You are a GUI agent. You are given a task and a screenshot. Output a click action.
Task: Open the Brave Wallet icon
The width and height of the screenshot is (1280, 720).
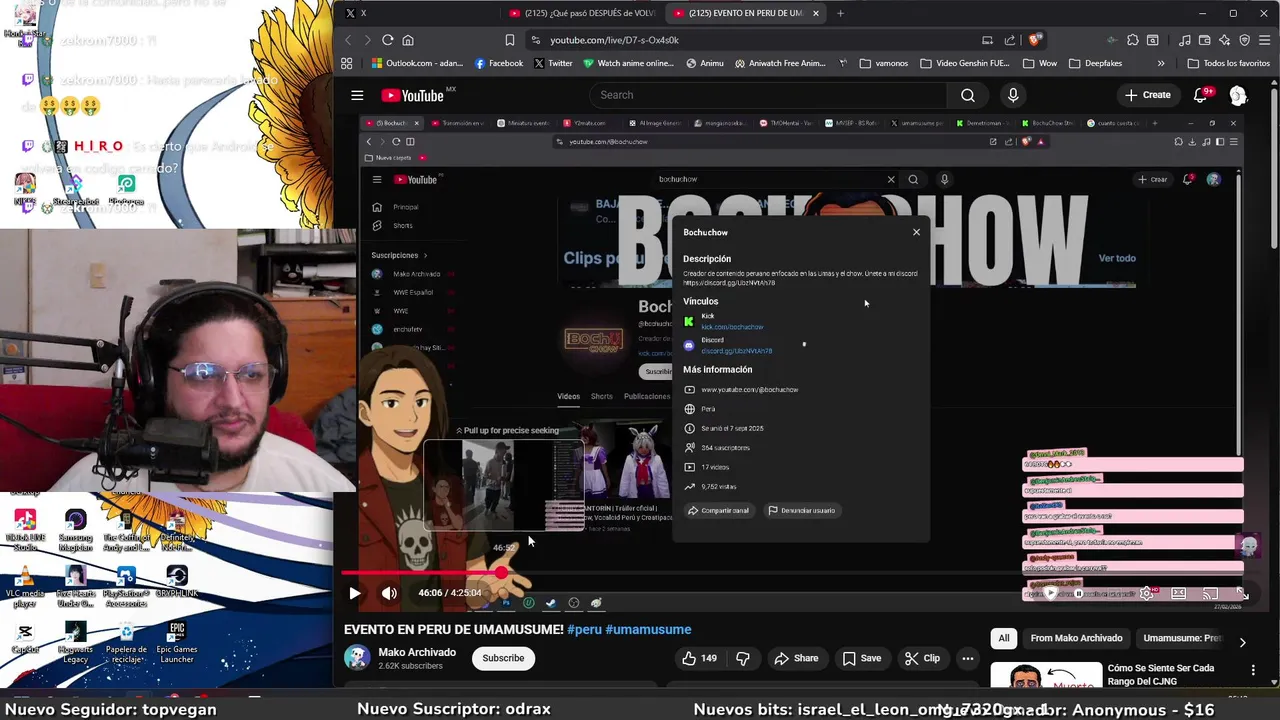[x=1205, y=40]
